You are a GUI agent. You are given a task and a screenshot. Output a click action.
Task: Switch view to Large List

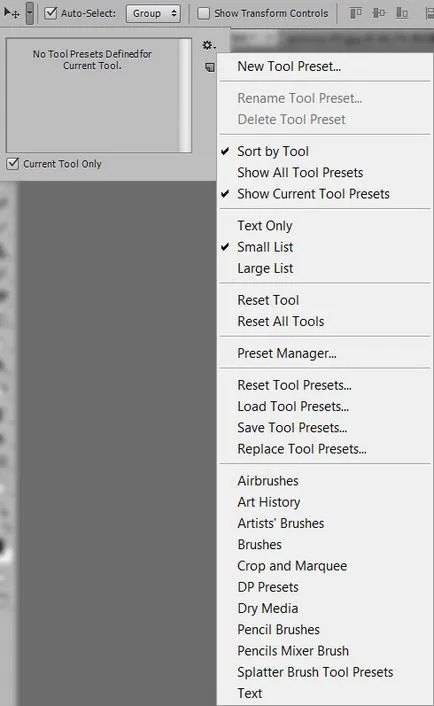click(265, 268)
